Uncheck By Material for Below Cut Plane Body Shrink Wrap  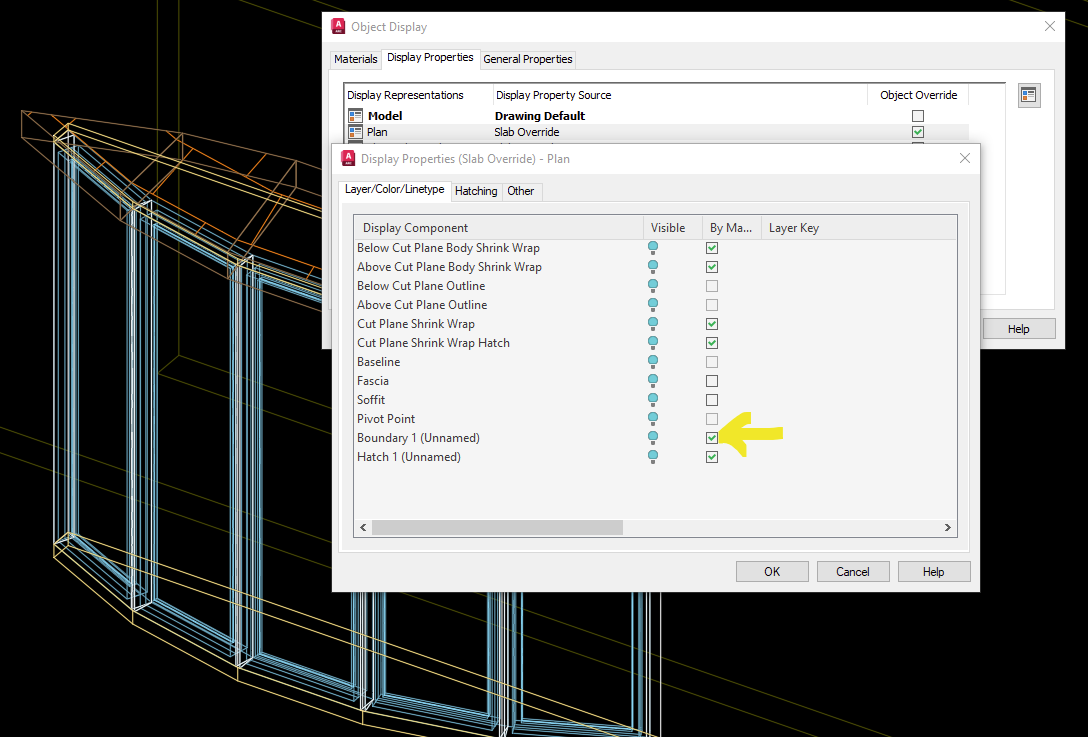tap(711, 247)
